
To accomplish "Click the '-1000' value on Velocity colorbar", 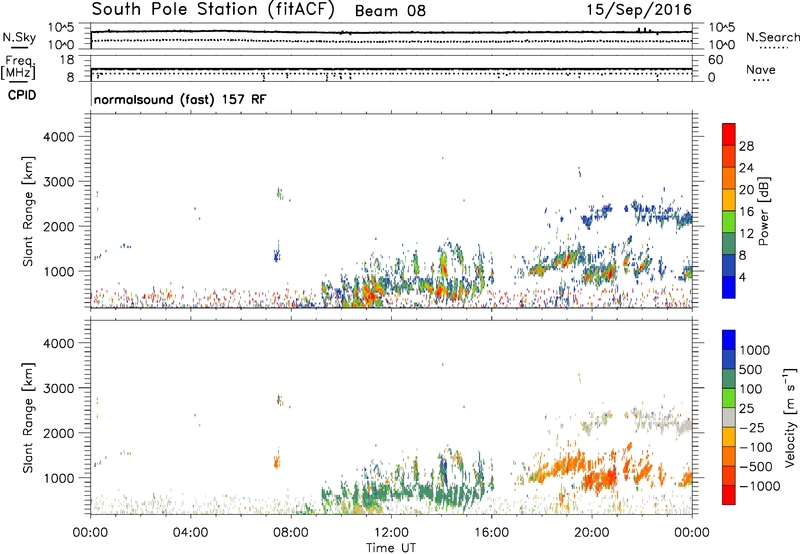I will coord(759,486).
